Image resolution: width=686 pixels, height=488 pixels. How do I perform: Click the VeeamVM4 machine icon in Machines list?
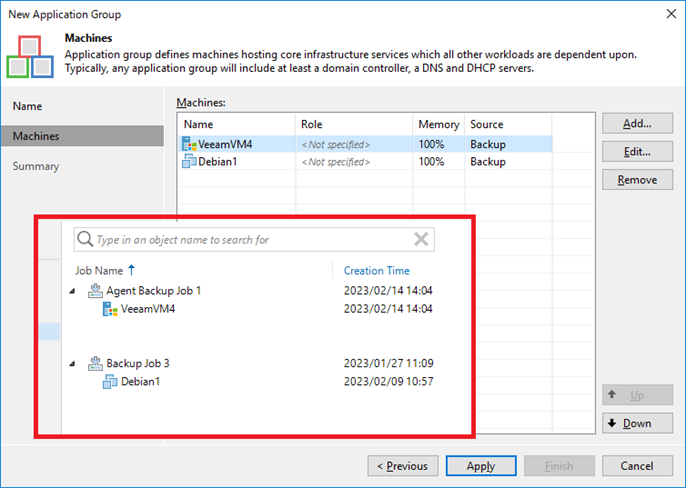point(189,144)
